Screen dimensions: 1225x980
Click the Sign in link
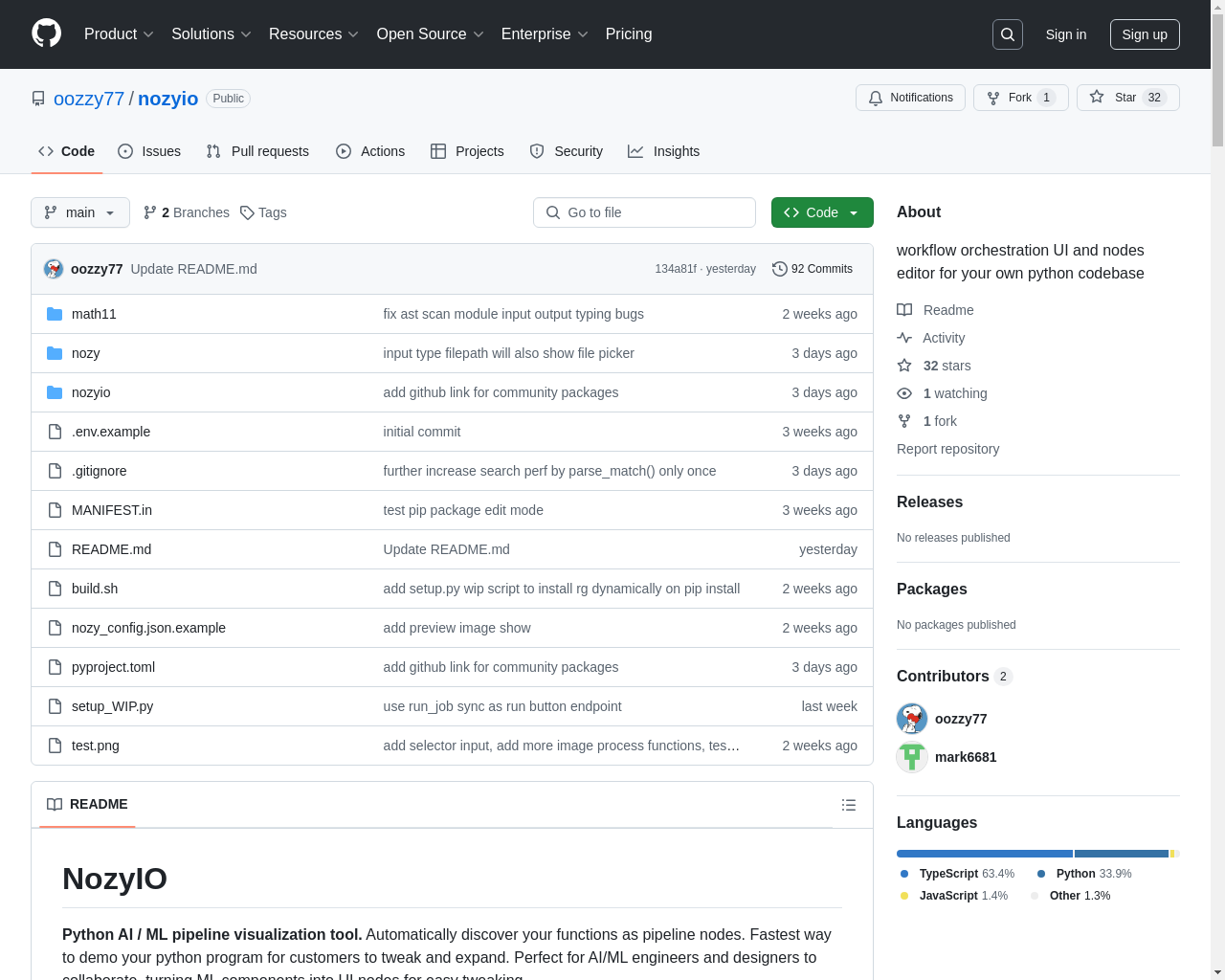(x=1066, y=34)
